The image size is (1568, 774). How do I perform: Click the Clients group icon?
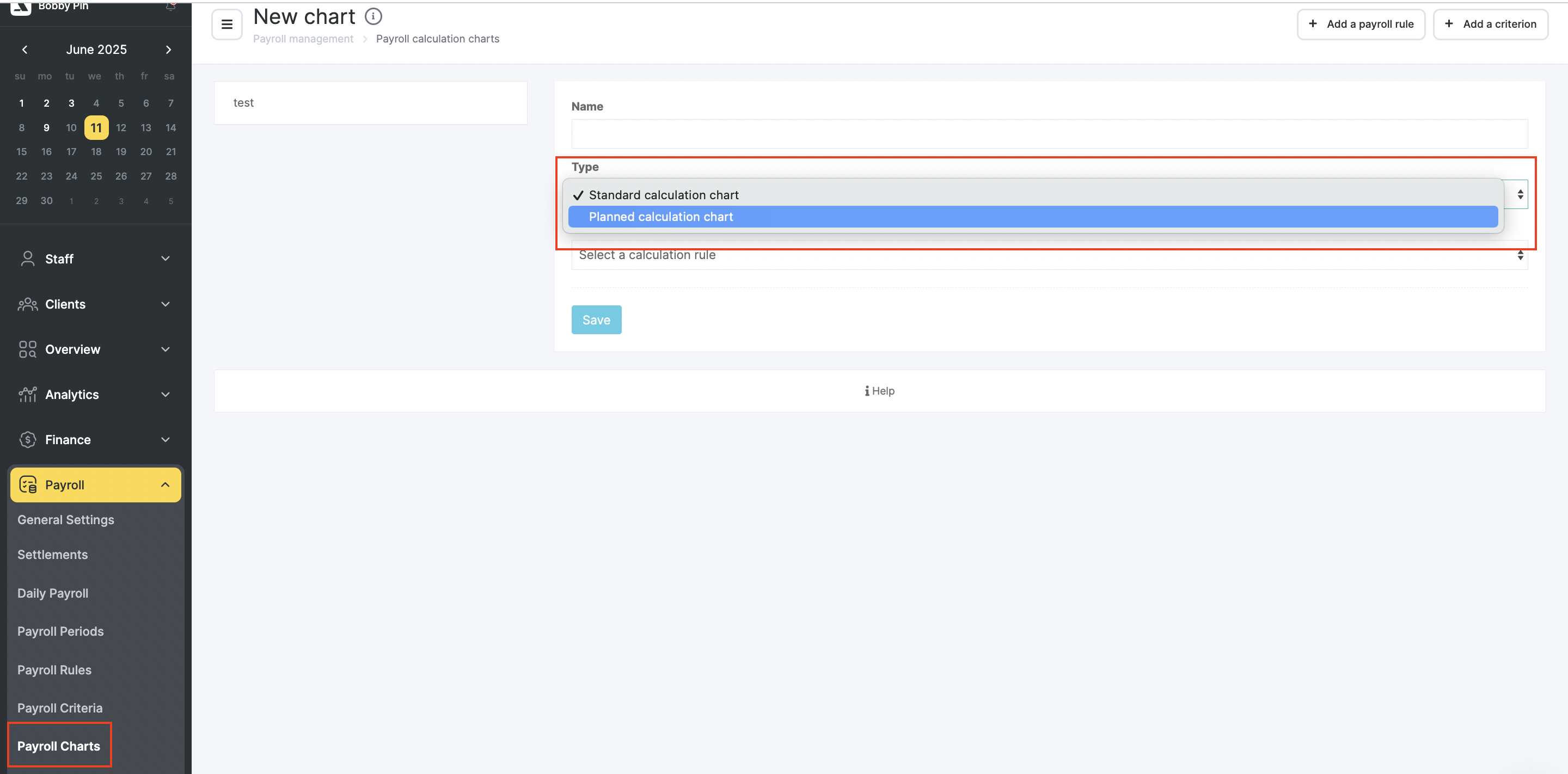(x=27, y=304)
